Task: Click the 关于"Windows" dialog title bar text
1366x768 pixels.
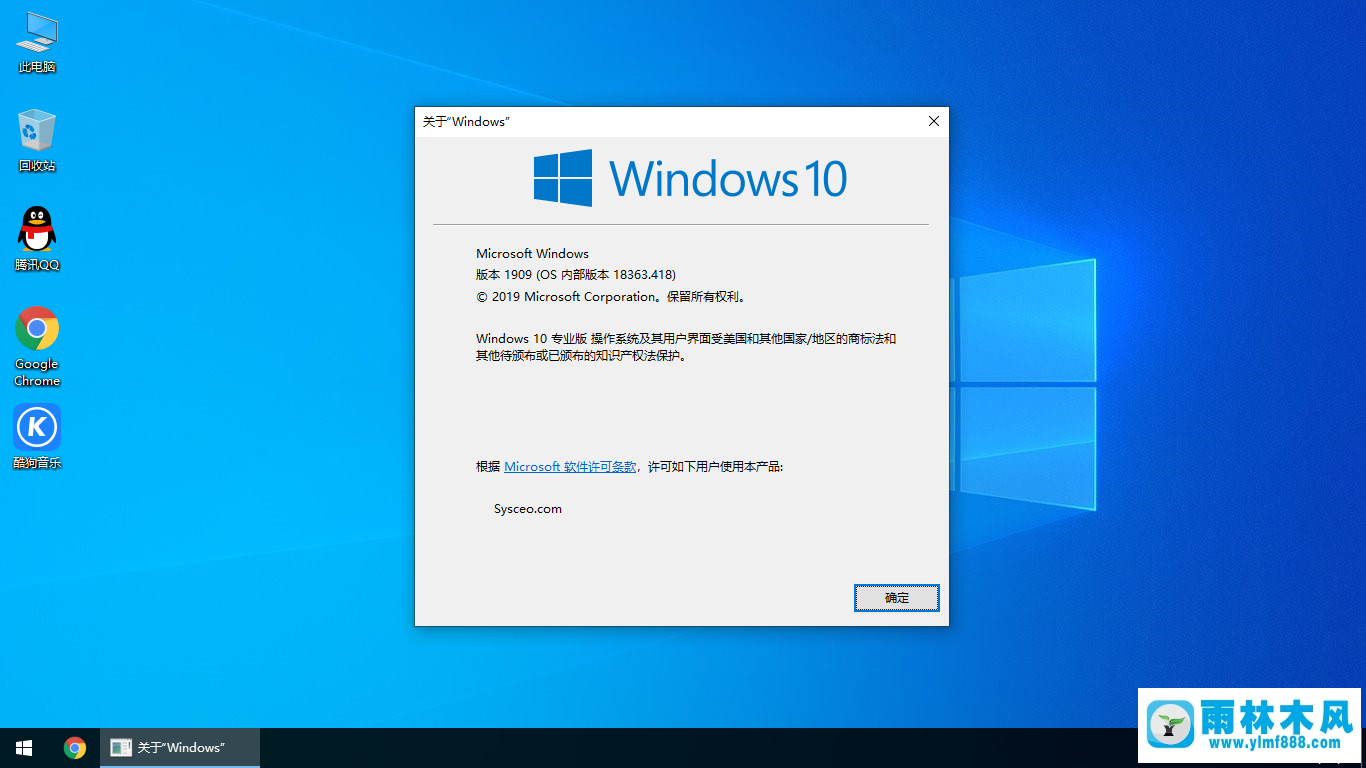Action: pos(466,122)
